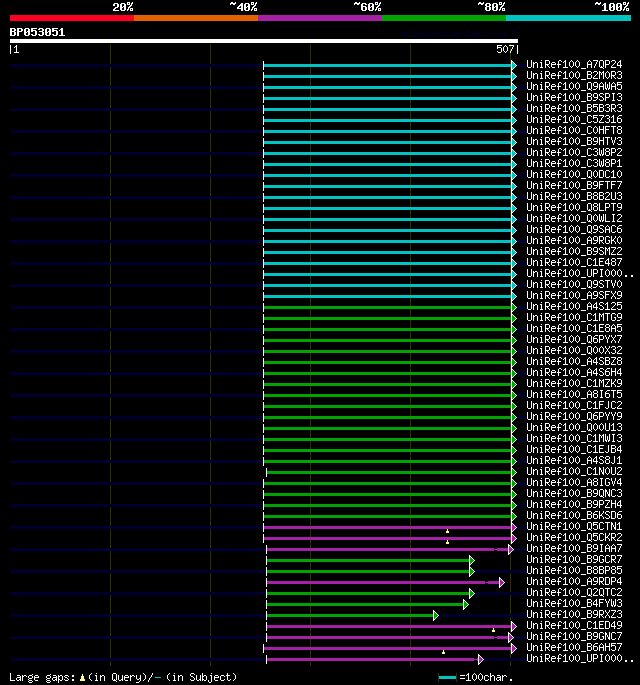Click the arrowhead ending the B8BP85 alignment
640x685 pixels.
[472, 571]
